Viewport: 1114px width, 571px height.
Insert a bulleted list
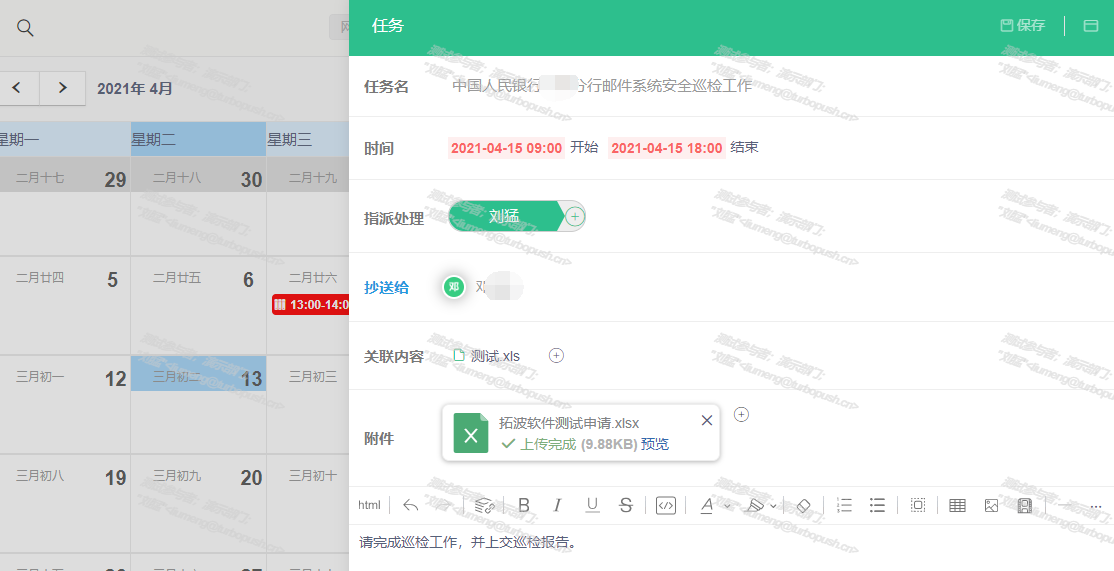coord(877,505)
